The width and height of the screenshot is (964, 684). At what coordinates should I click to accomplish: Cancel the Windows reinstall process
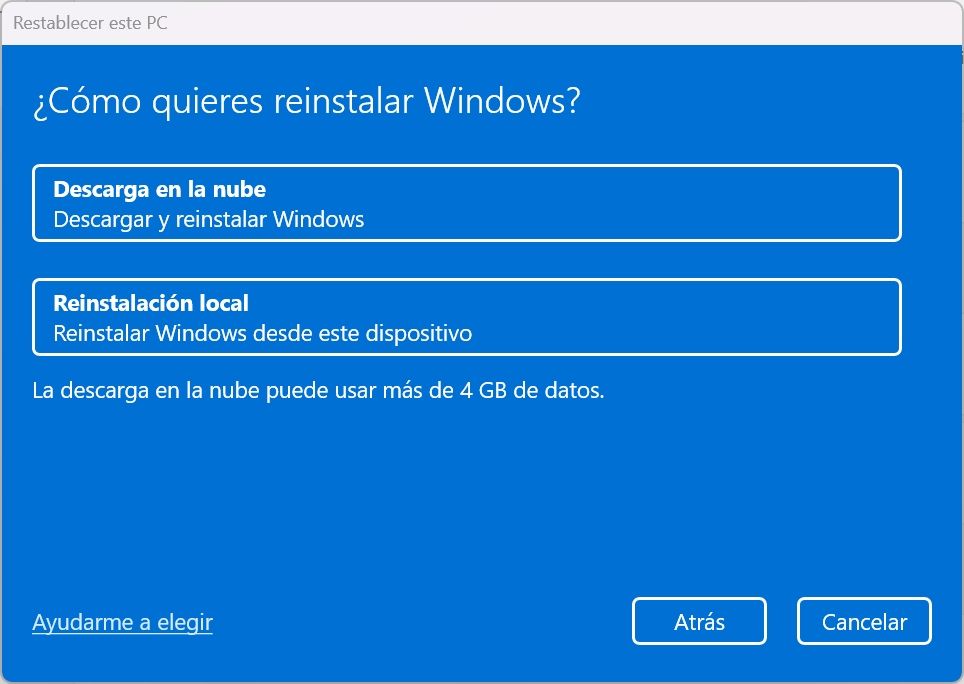(863, 621)
